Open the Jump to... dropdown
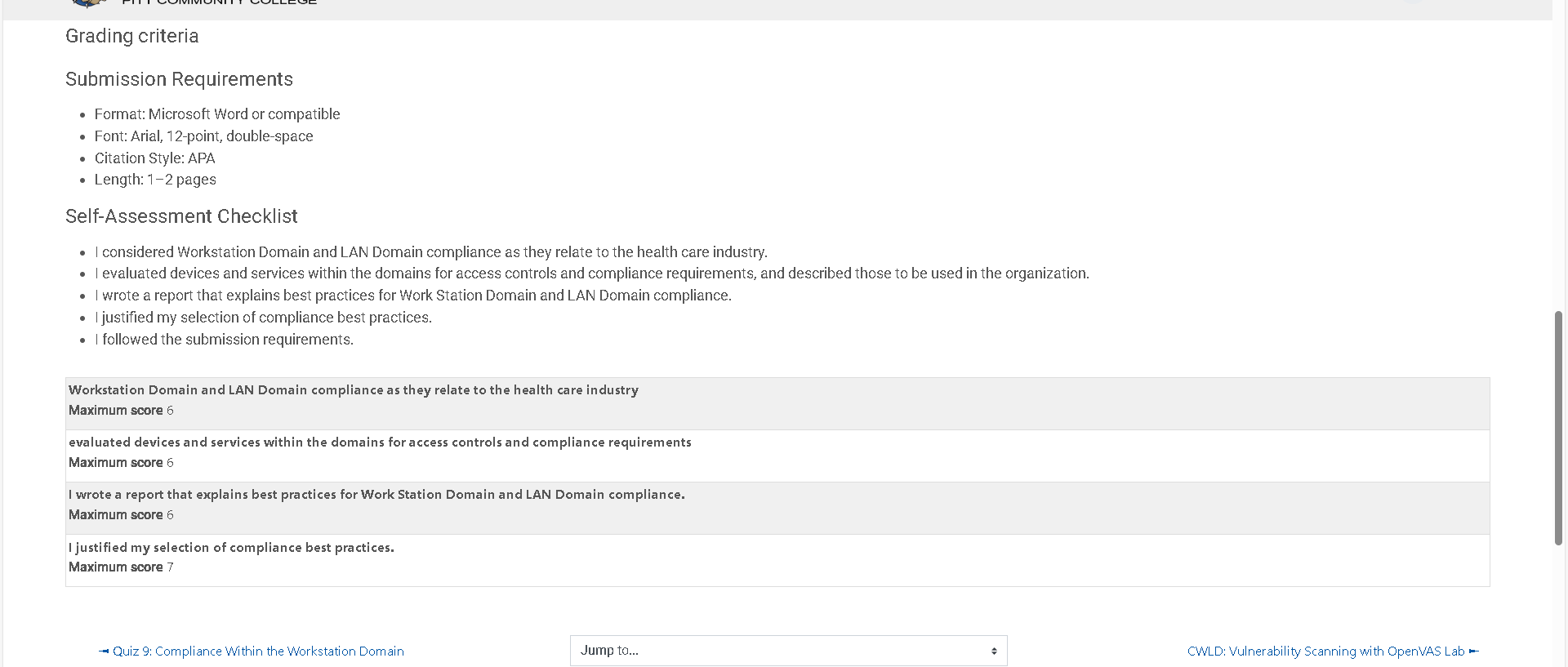Screen dimensions: 1568x667 click(788, 651)
